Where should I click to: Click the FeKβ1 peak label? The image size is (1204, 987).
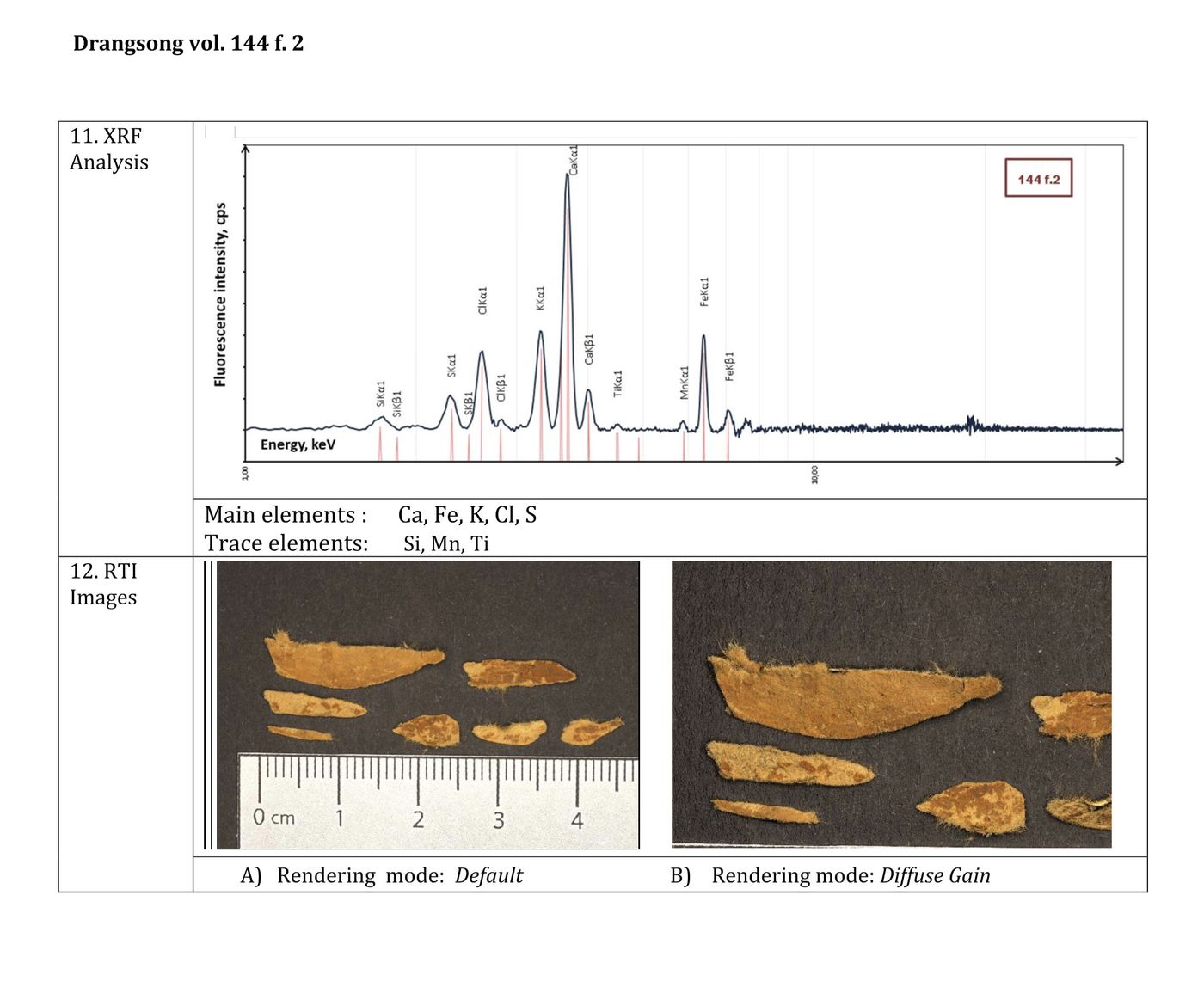click(729, 366)
